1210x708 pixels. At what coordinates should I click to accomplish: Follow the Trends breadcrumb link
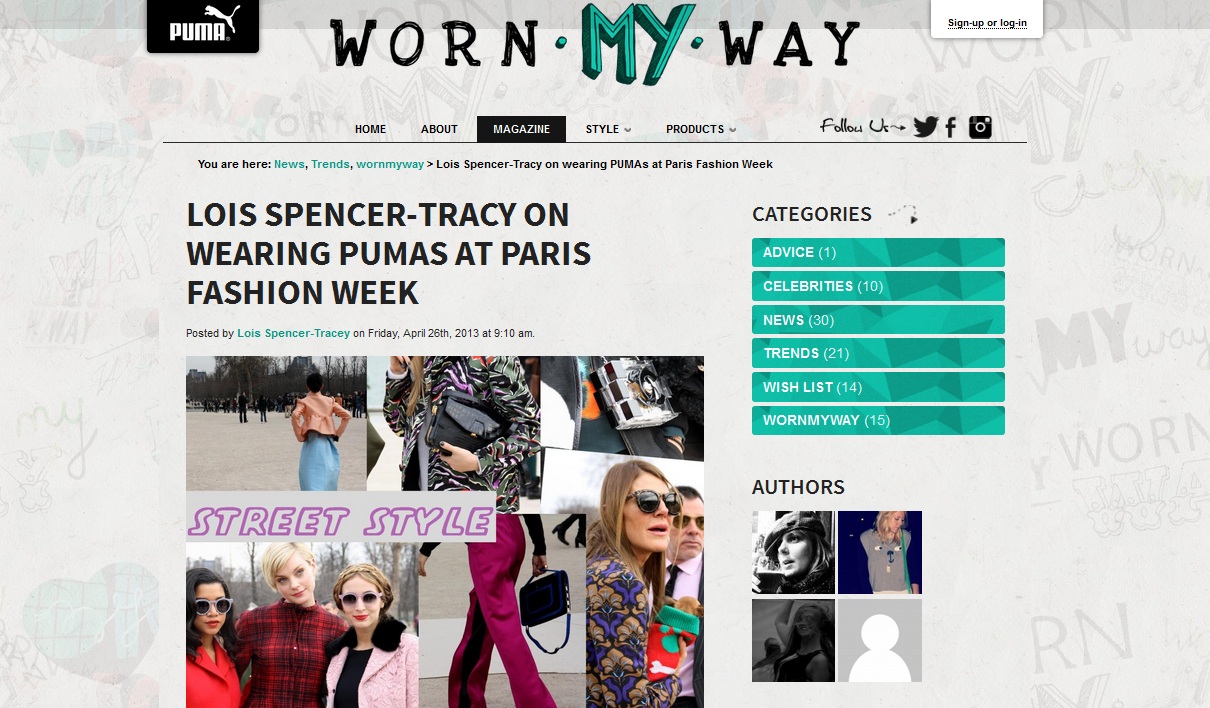coord(330,164)
